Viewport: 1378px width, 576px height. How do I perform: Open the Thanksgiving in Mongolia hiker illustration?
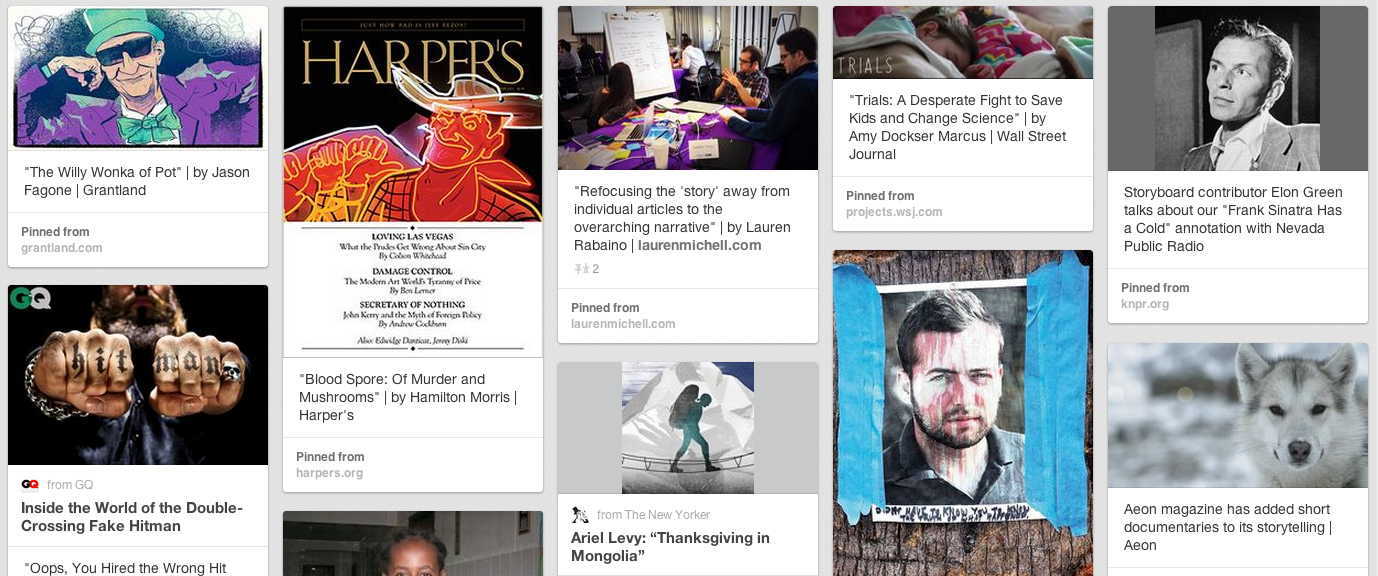(x=688, y=428)
